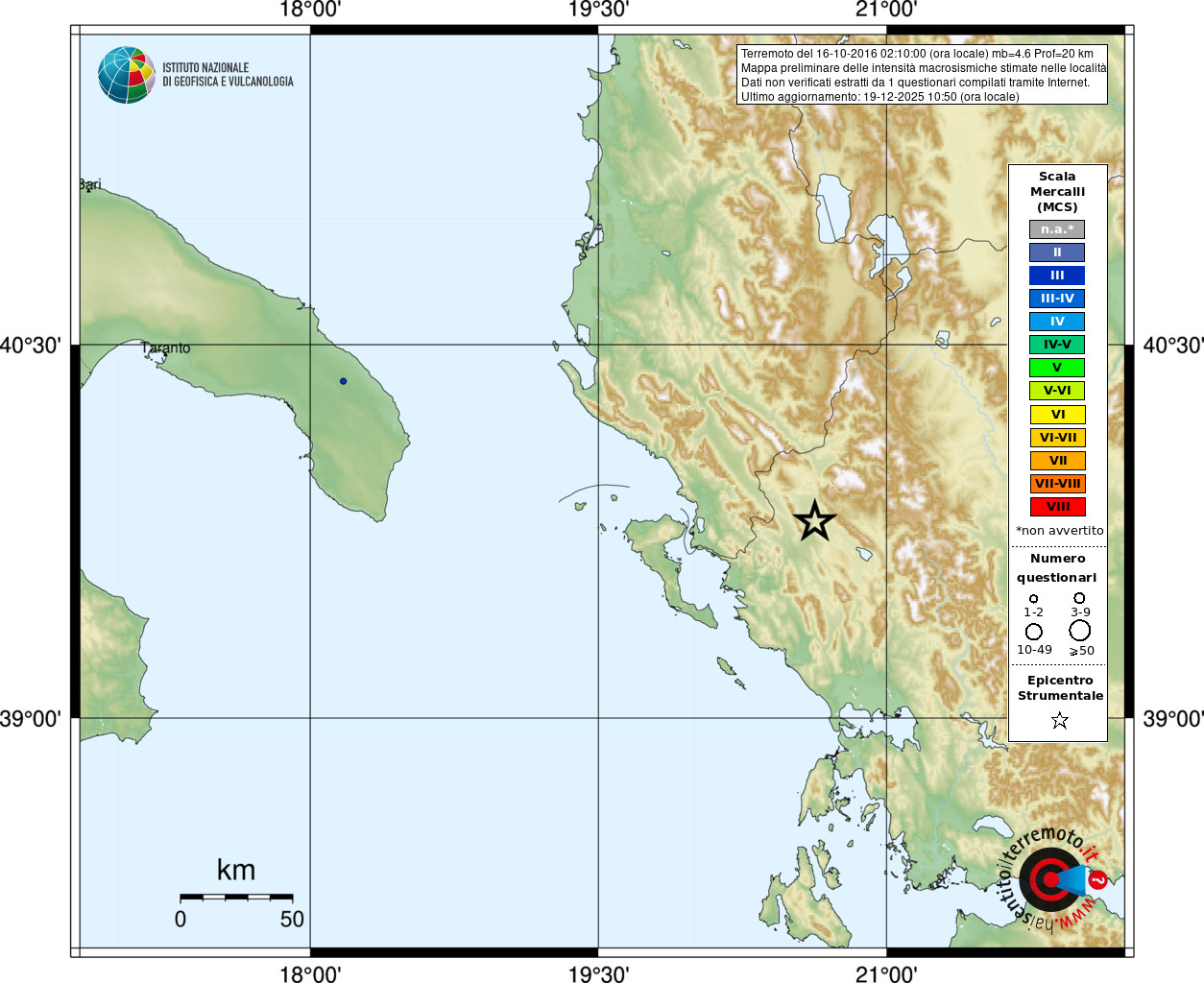Click the VI yellow legend swatch
The width and height of the screenshot is (1204, 983).
(x=1057, y=415)
